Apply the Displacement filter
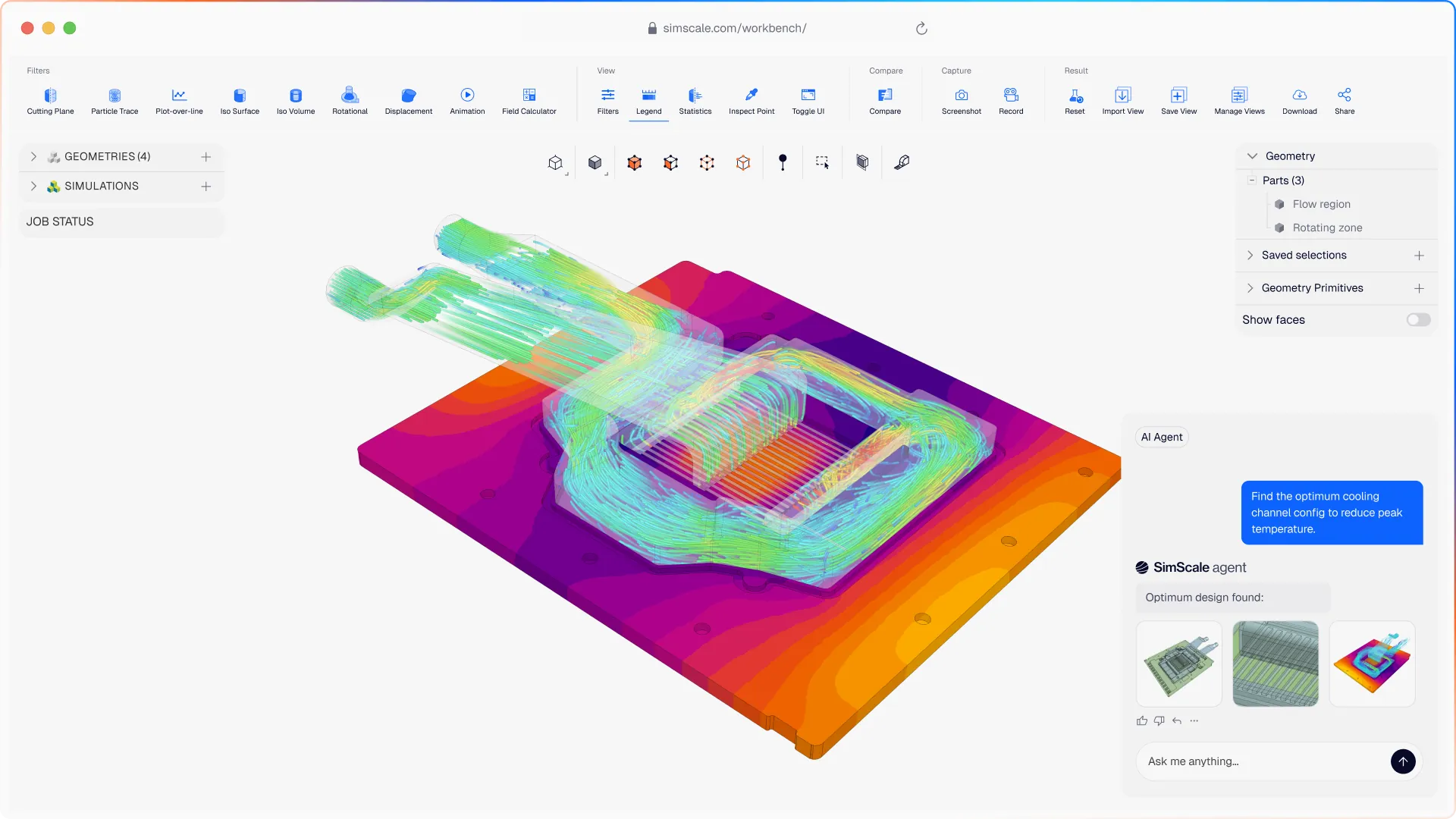 [x=409, y=101]
